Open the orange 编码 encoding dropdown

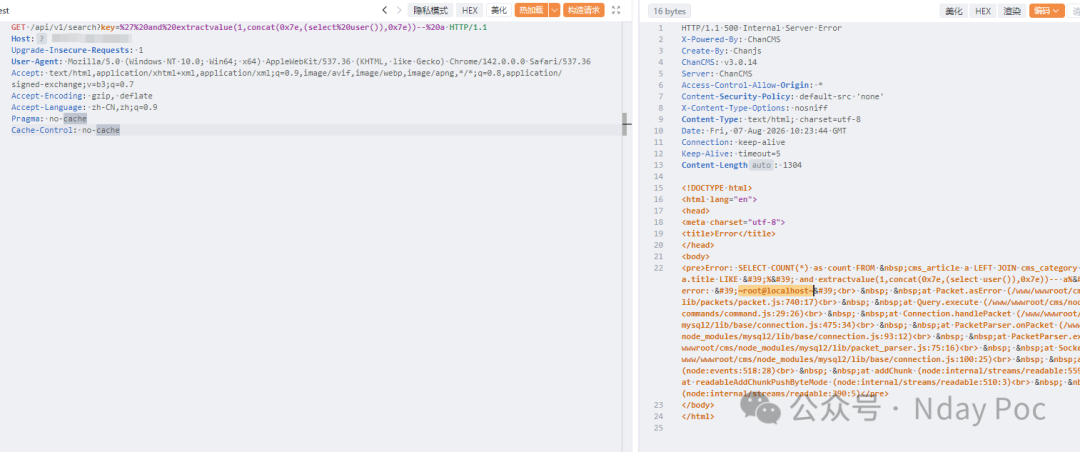point(1046,11)
